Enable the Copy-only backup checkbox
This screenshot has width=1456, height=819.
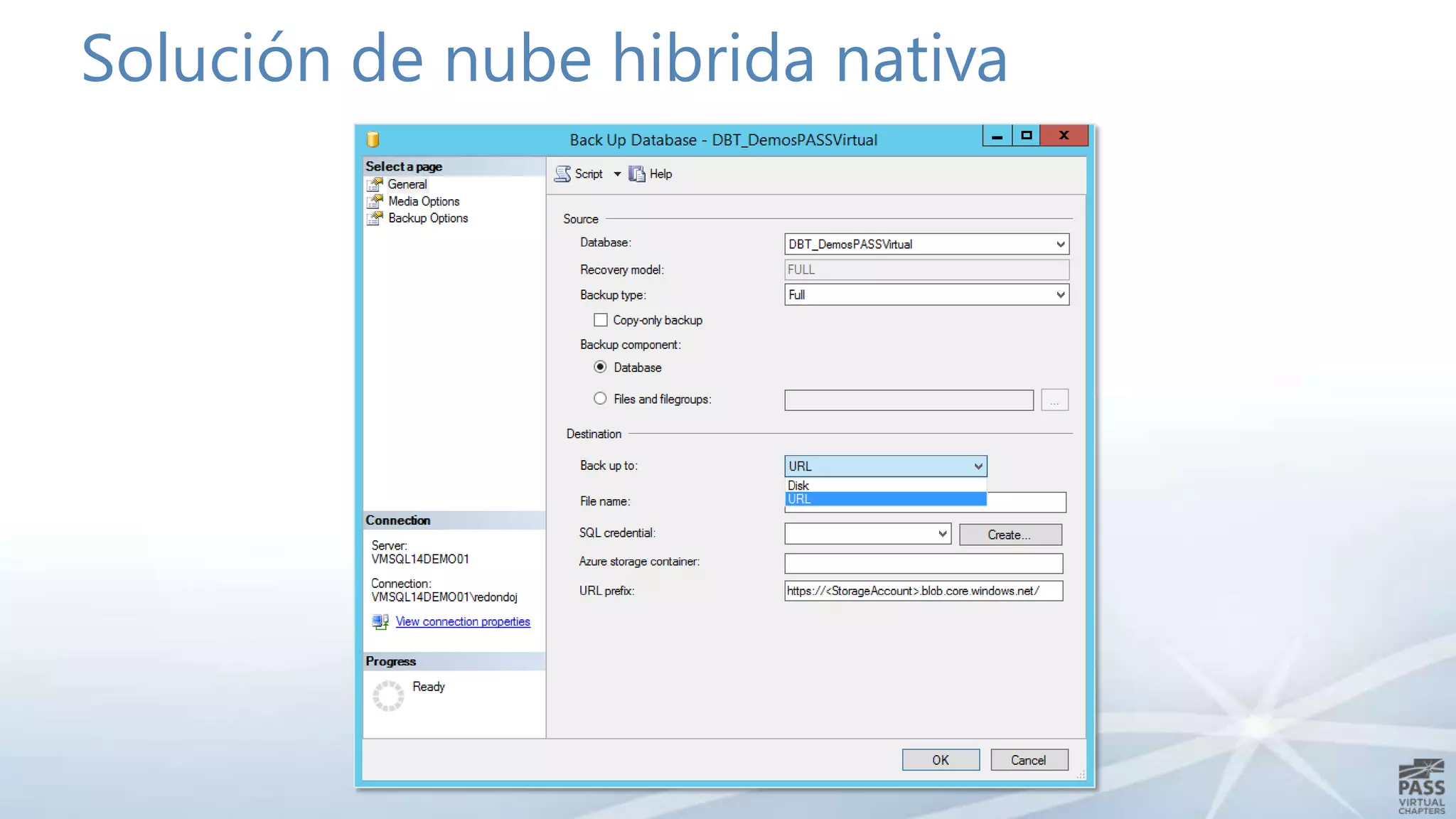pos(601,320)
